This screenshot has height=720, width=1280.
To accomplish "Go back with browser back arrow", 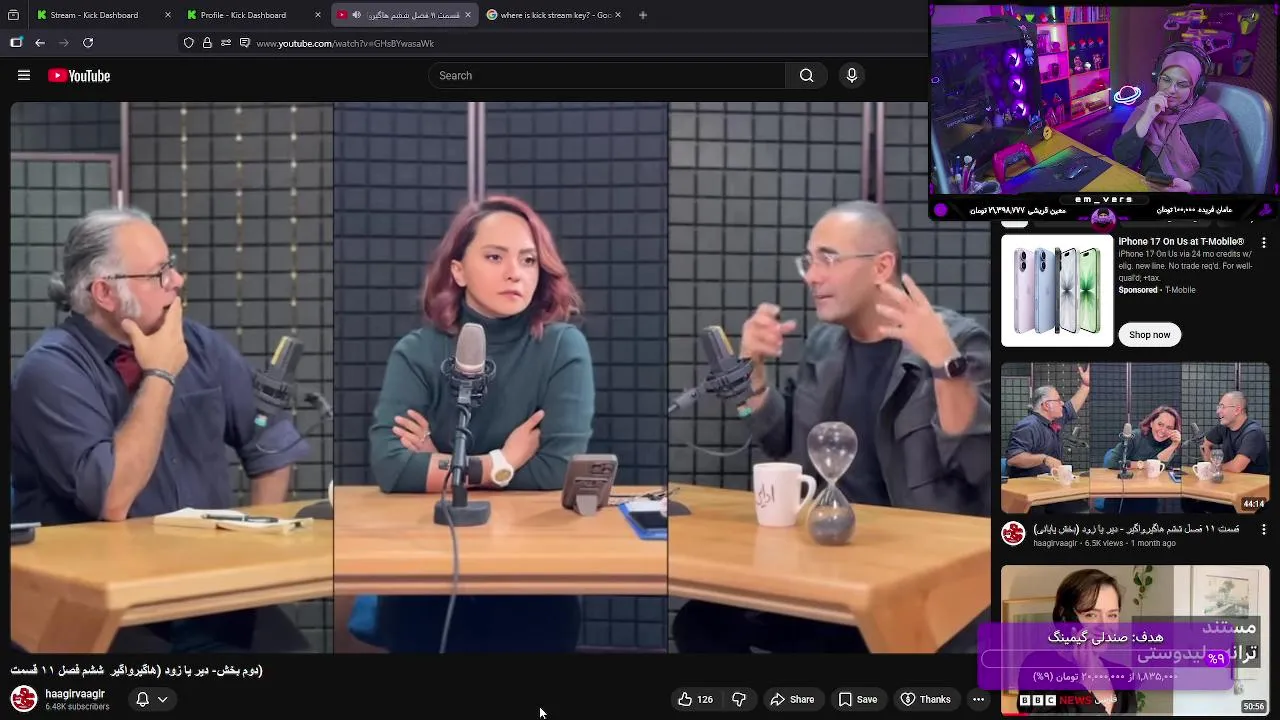I will point(40,43).
